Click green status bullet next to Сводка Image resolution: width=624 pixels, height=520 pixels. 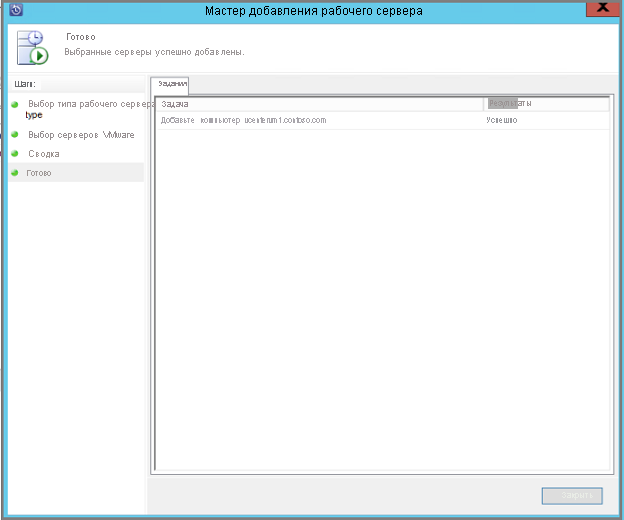[15, 154]
